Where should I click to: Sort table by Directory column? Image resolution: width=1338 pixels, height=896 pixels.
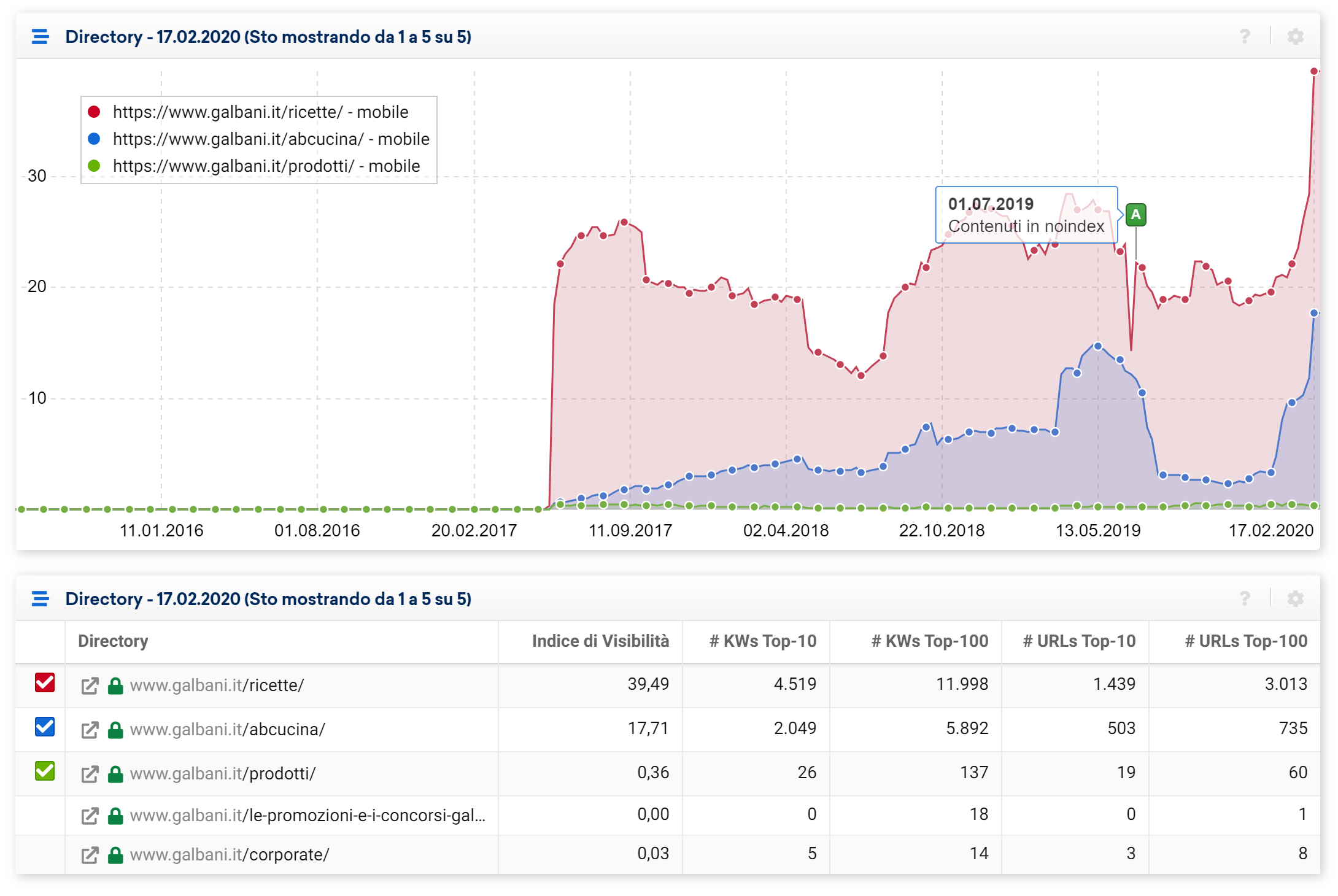113,641
